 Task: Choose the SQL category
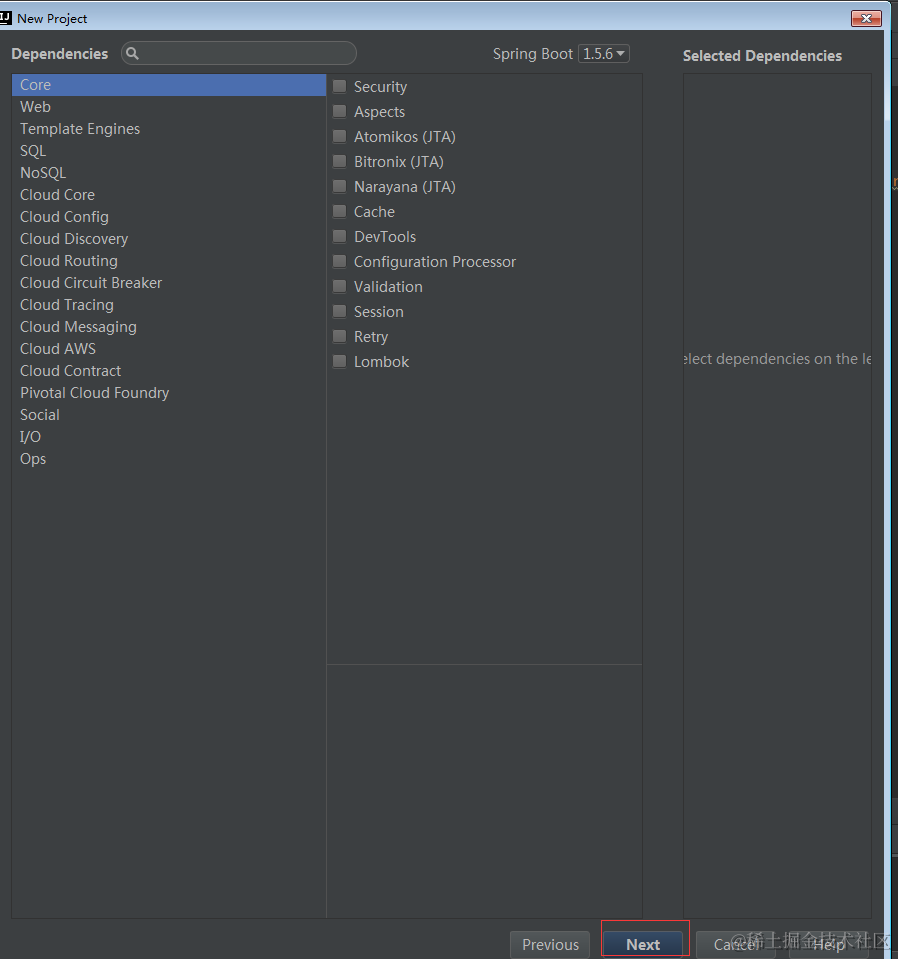(x=169, y=151)
